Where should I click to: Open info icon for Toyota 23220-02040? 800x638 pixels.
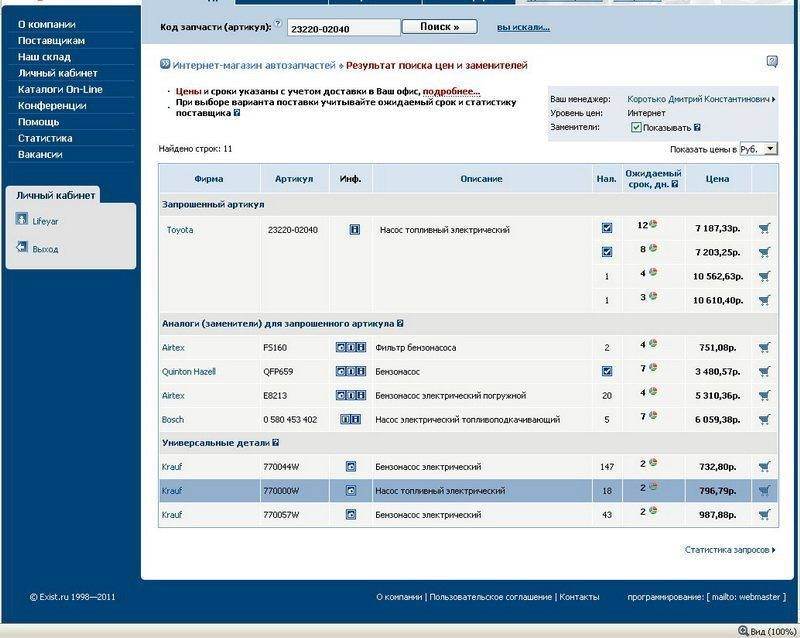click(x=354, y=230)
